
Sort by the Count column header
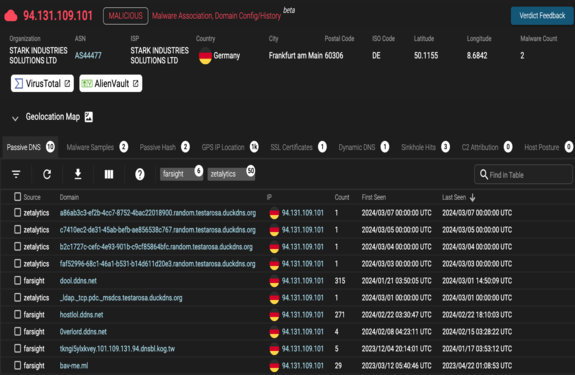[342, 197]
